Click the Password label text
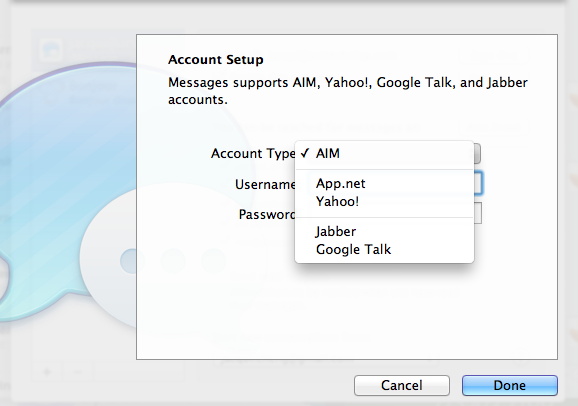Viewport: 578px width, 406px height. (267, 214)
